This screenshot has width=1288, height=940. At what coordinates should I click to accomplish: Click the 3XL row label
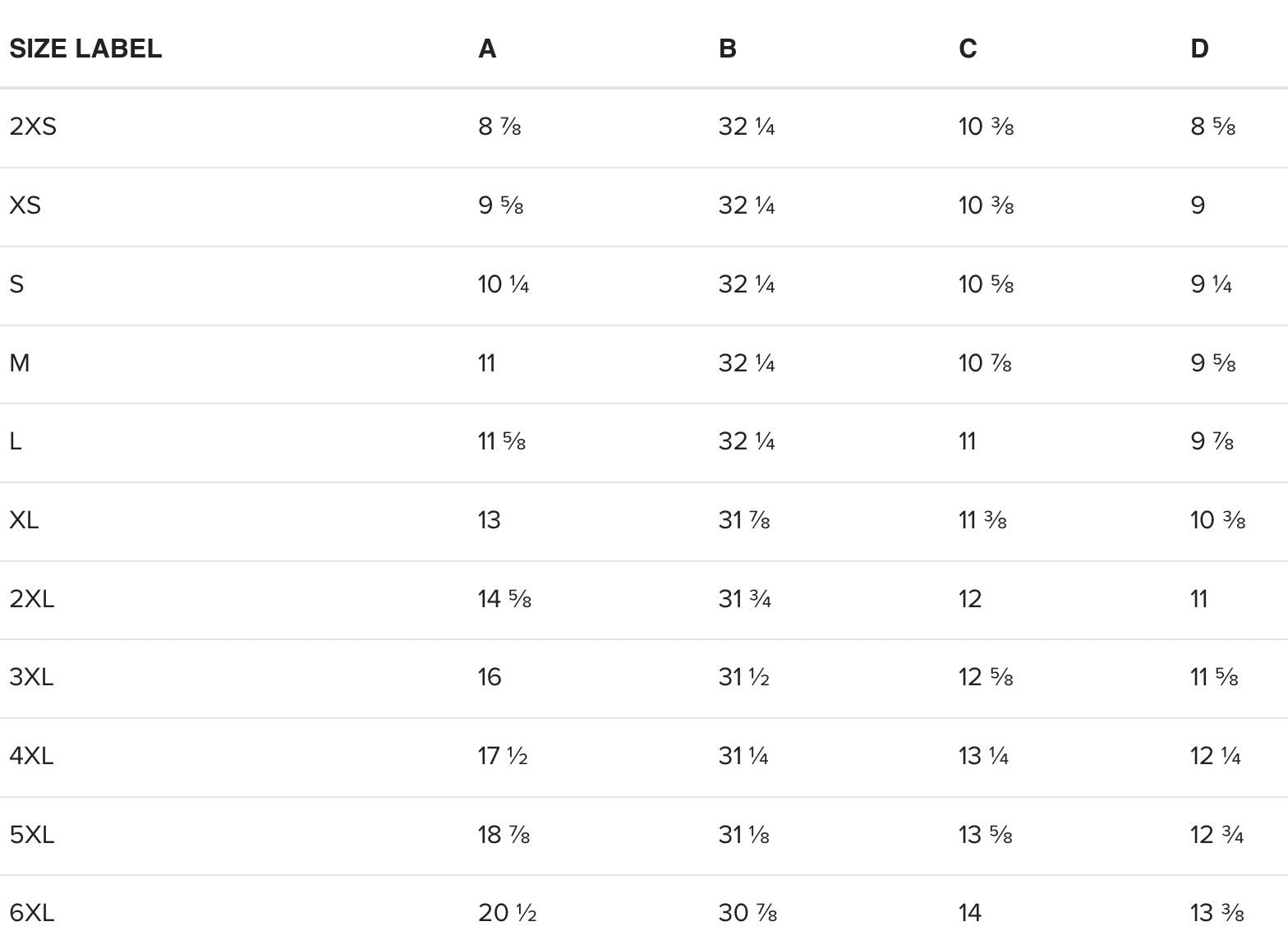(x=31, y=677)
